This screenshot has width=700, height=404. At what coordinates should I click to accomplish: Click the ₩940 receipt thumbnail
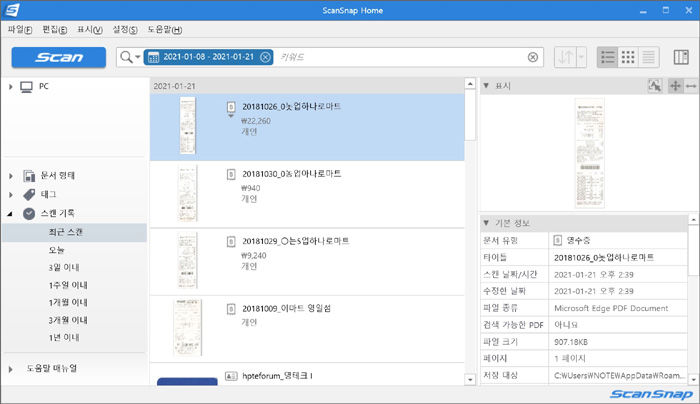tap(188, 193)
